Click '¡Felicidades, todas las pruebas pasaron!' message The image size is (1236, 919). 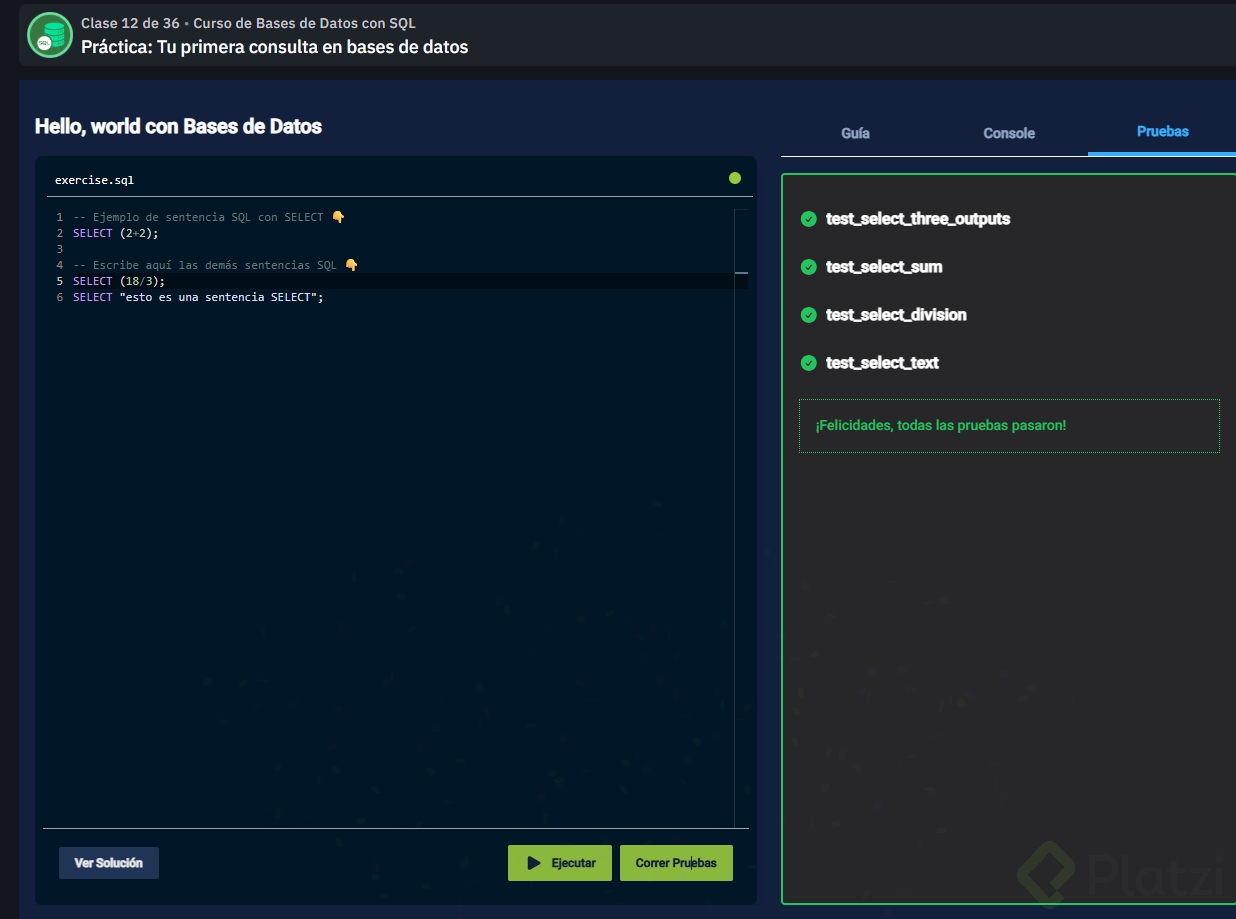[x=941, y=426]
